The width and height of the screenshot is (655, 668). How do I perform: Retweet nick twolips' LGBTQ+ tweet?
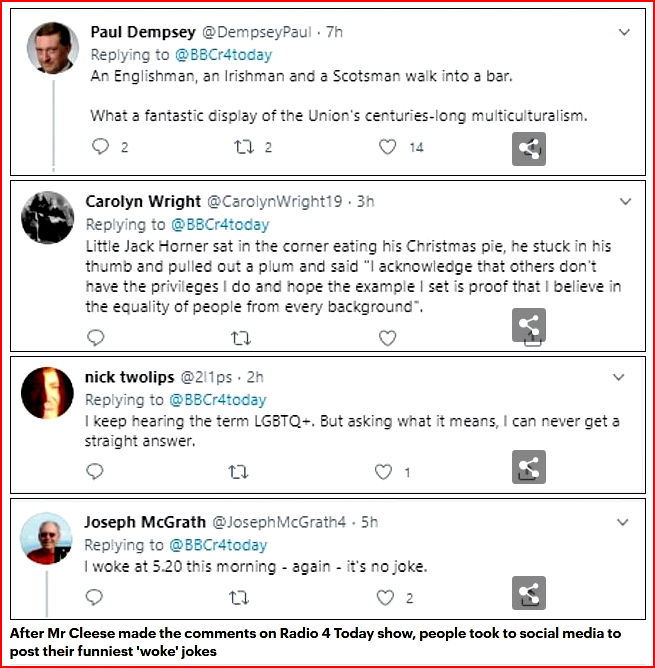[241, 471]
